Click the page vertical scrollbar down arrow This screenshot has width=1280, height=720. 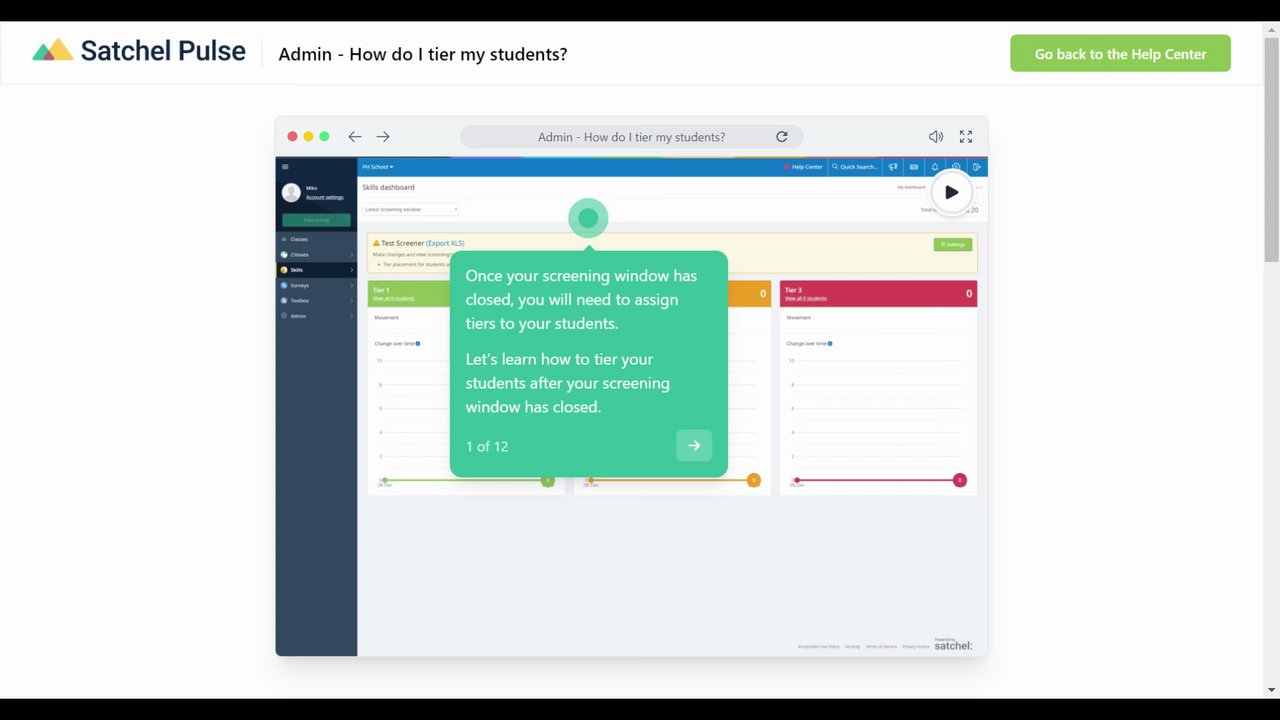point(1272,689)
